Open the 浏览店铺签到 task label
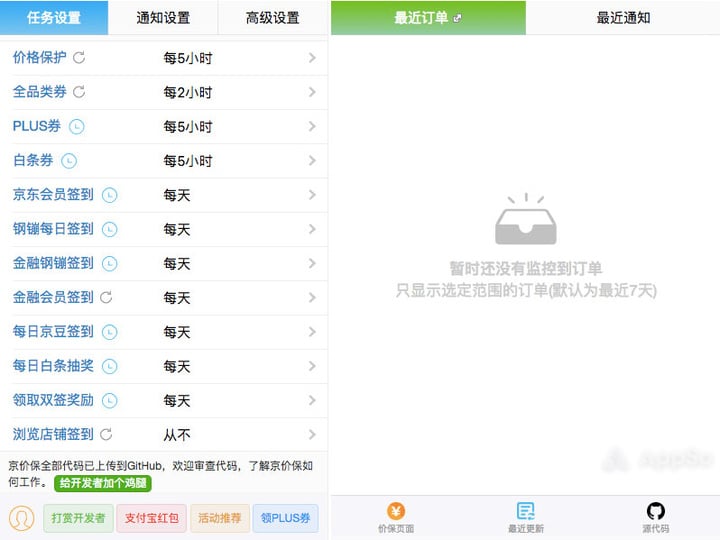 53,434
